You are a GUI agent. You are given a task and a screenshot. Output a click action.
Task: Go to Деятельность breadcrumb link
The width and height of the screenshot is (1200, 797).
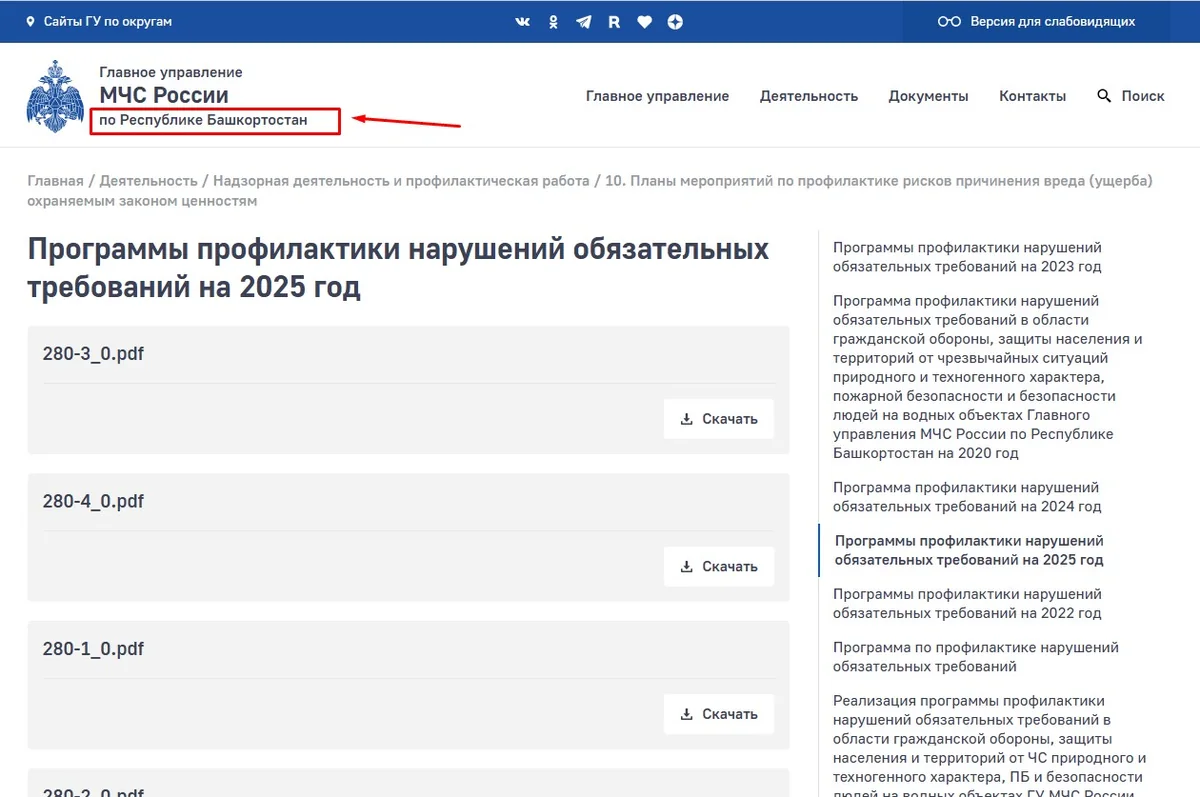(x=149, y=181)
